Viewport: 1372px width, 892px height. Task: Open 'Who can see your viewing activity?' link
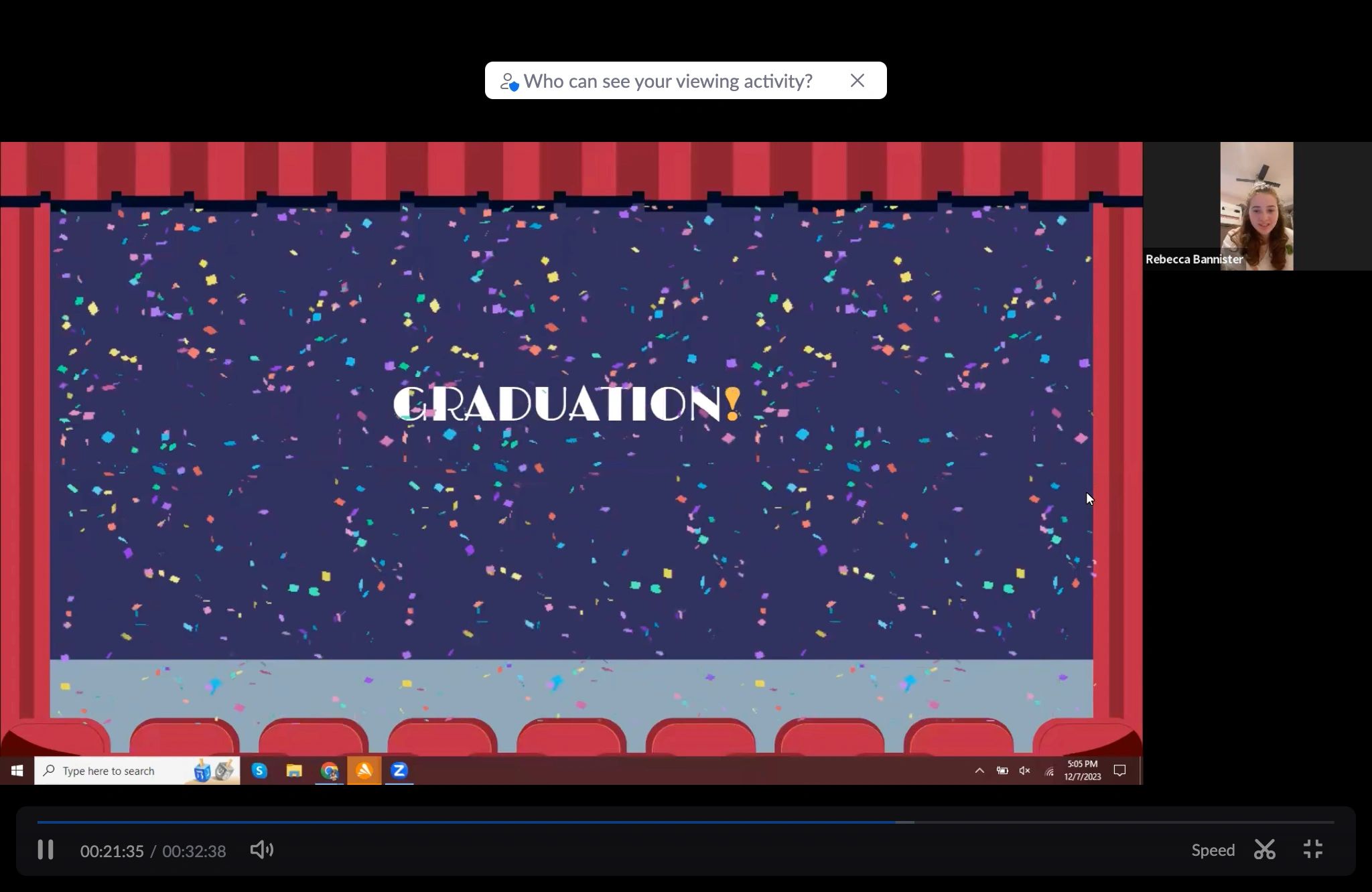pos(667,81)
